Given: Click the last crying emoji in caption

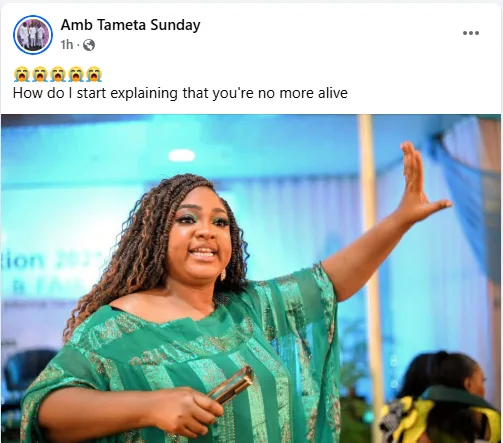Looking at the screenshot, I should pyautogui.click(x=94, y=74).
